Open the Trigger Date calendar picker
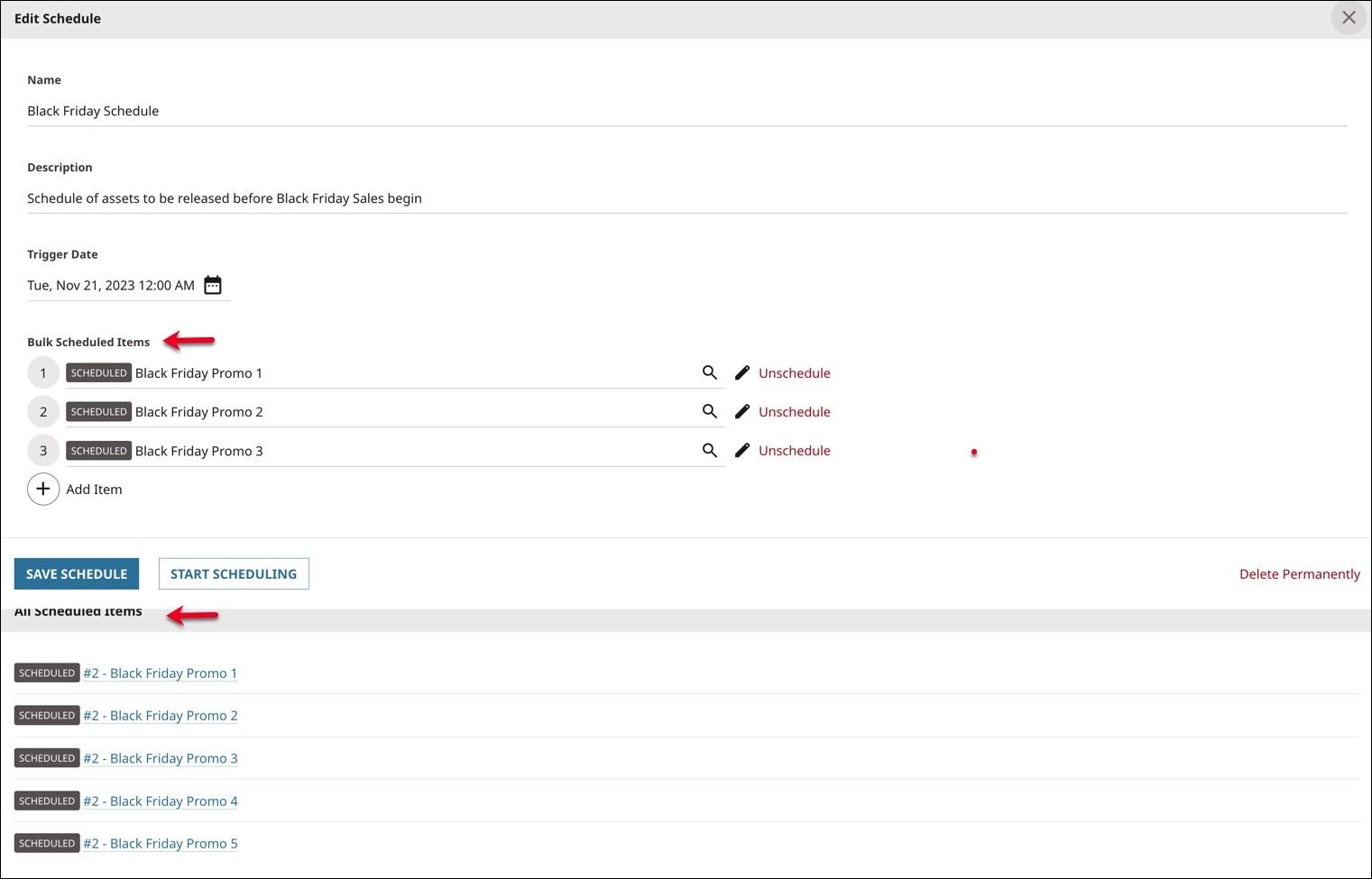 (x=213, y=285)
